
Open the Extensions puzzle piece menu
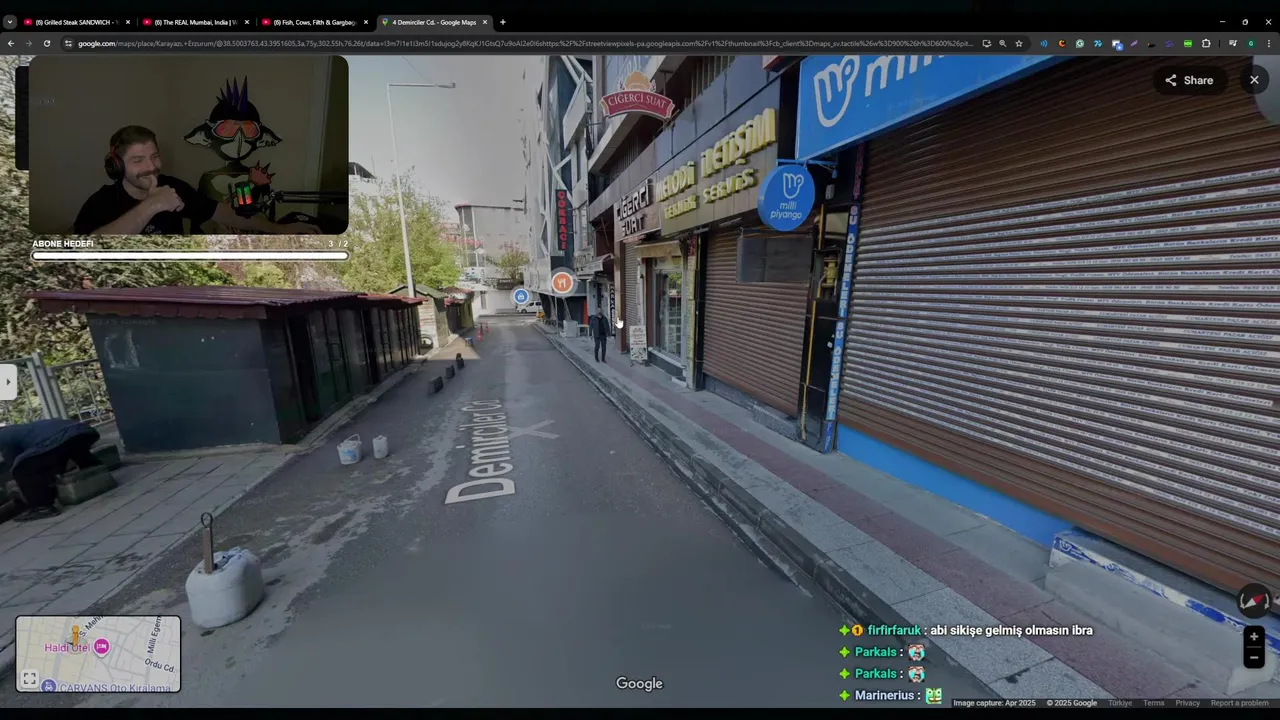(x=1206, y=43)
